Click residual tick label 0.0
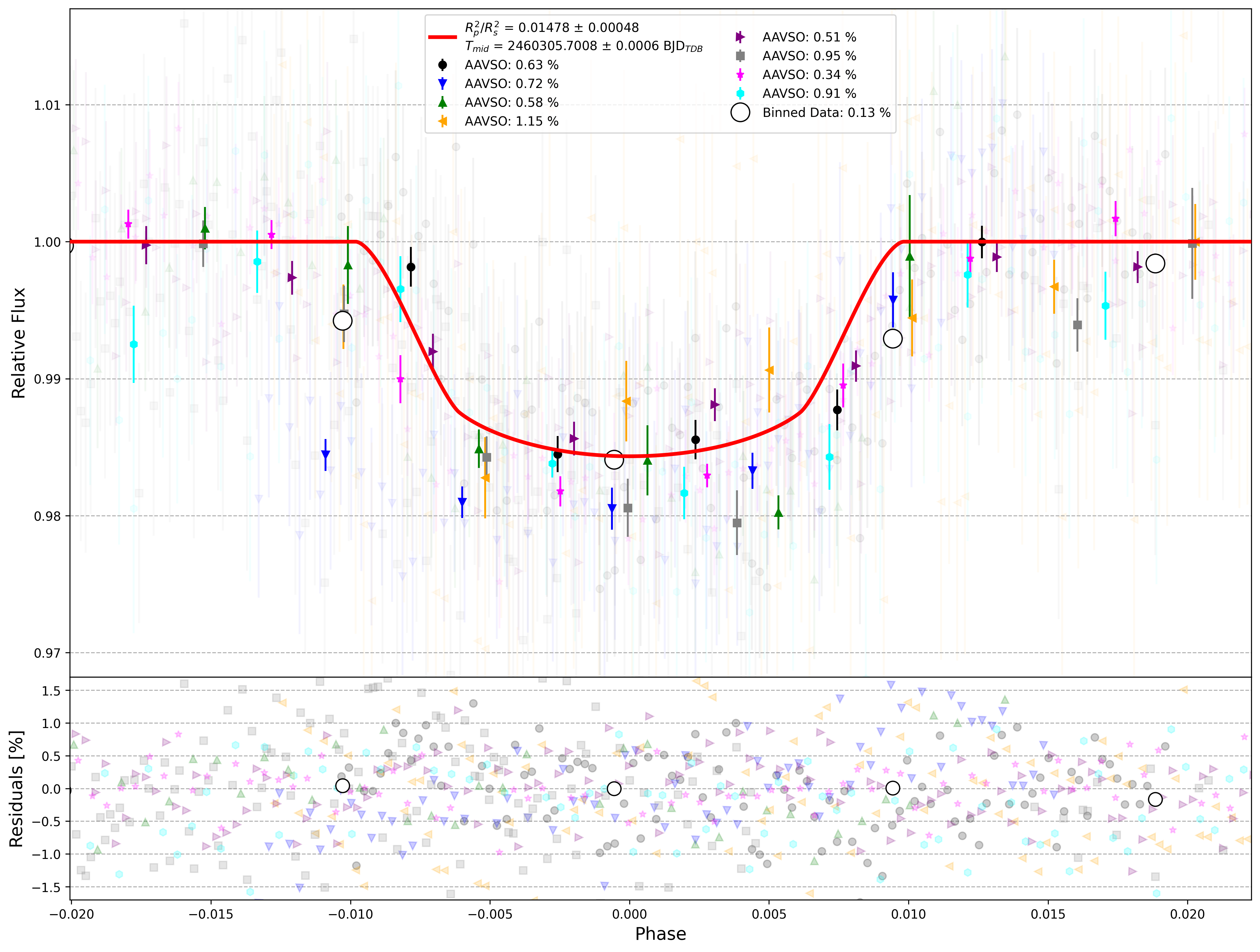Viewport: 1260px width, 952px height. pos(51,789)
